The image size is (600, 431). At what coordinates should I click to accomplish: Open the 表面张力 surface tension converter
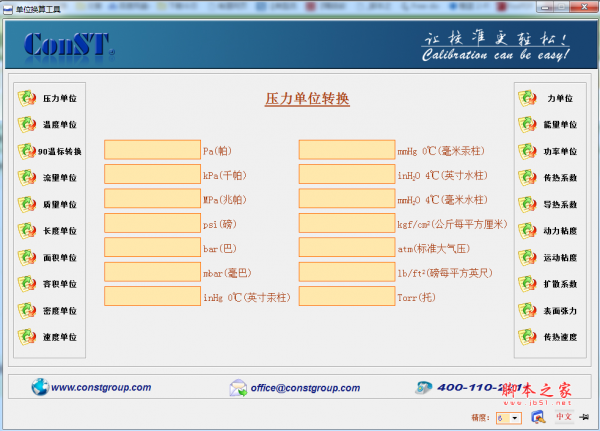pyautogui.click(x=548, y=311)
